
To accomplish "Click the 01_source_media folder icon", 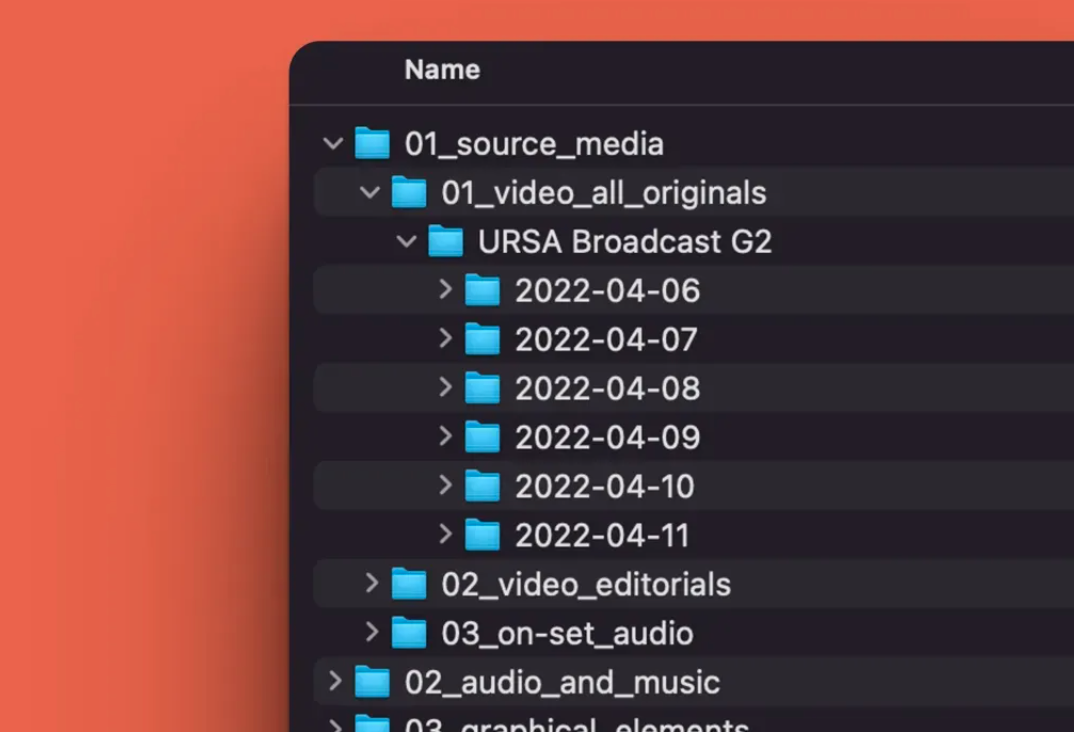I will click(x=371, y=144).
